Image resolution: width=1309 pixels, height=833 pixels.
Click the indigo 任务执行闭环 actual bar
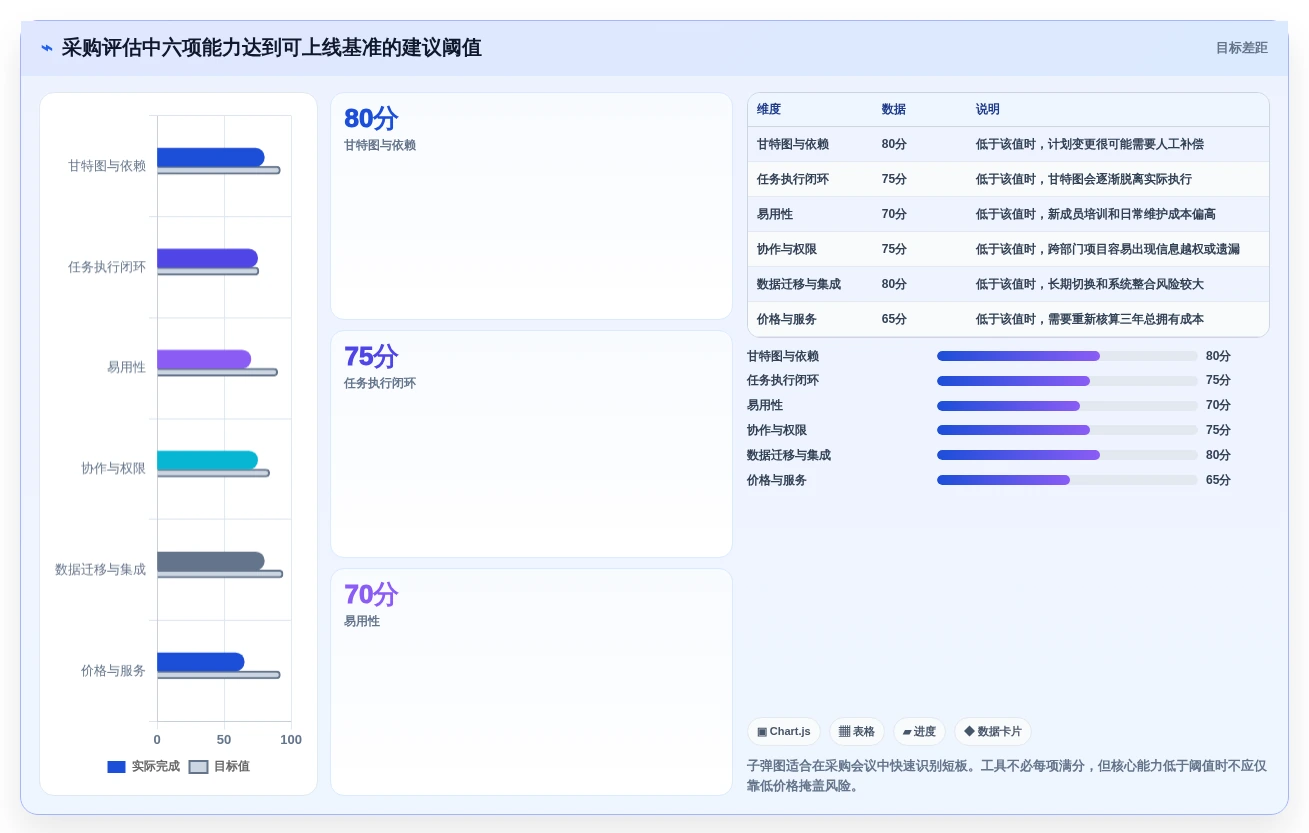click(207, 258)
